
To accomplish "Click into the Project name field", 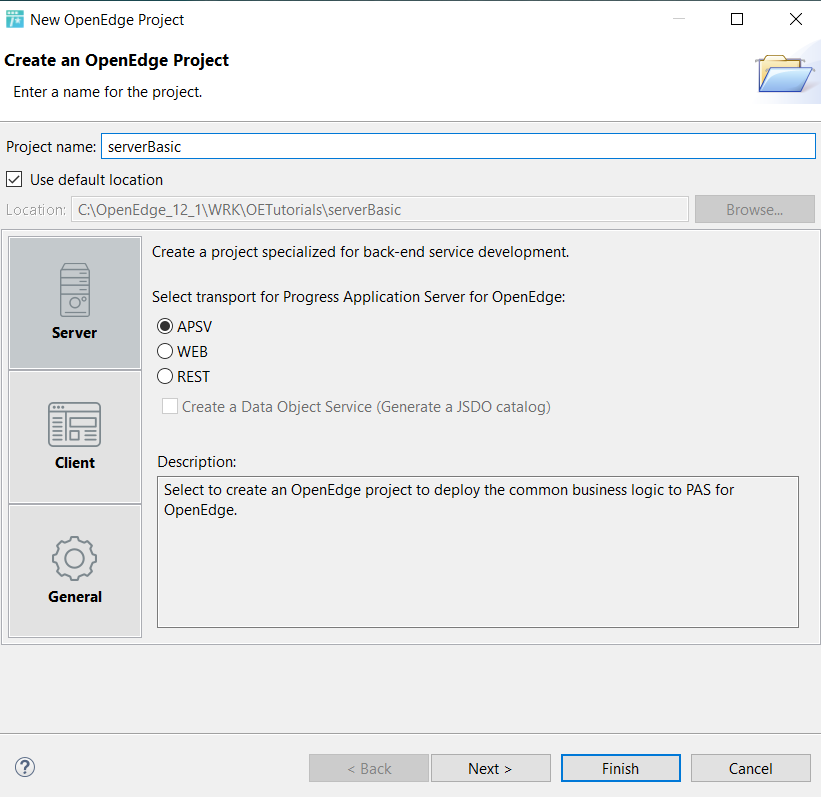I will [458, 146].
